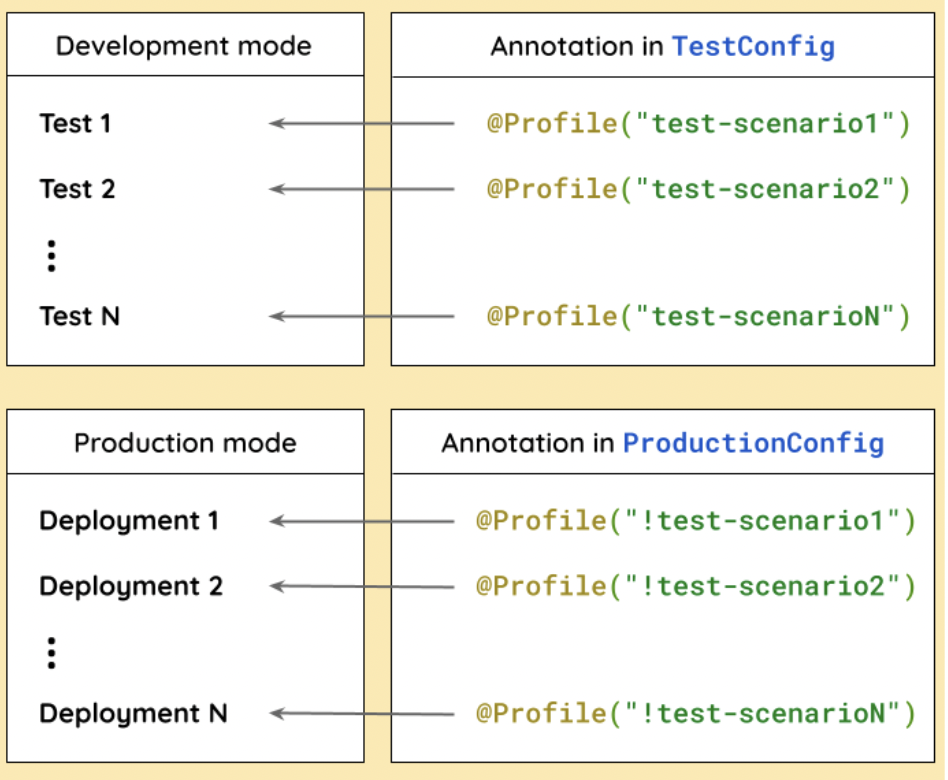
Task: Click the Deployment 1 label
Action: (x=129, y=521)
